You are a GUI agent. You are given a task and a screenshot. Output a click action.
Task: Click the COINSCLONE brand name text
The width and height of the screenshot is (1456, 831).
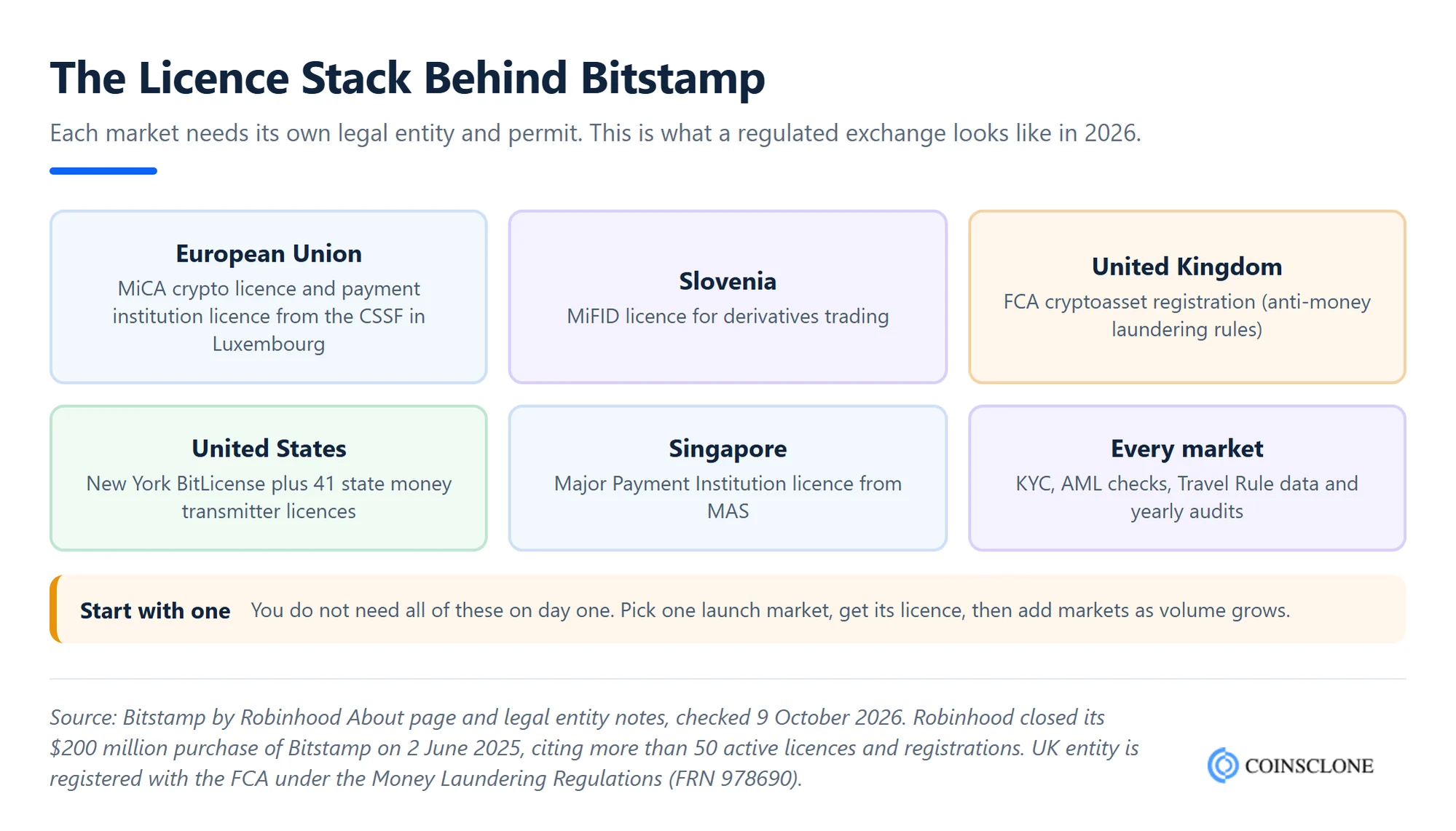1309,766
